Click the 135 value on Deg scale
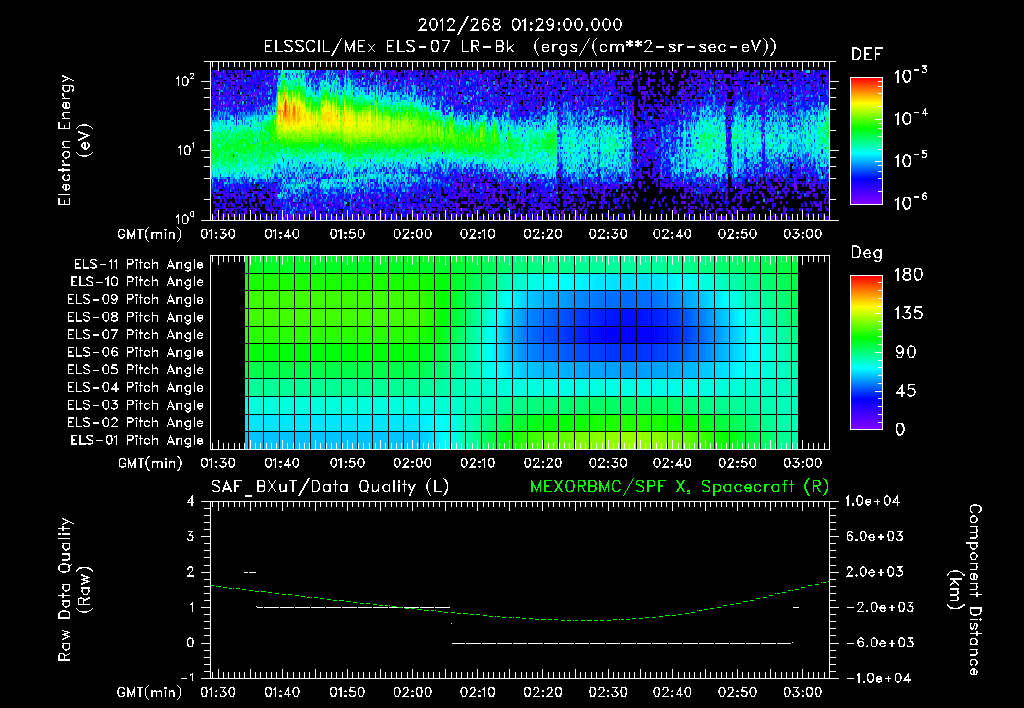The height and width of the screenshot is (708, 1024). [x=908, y=314]
